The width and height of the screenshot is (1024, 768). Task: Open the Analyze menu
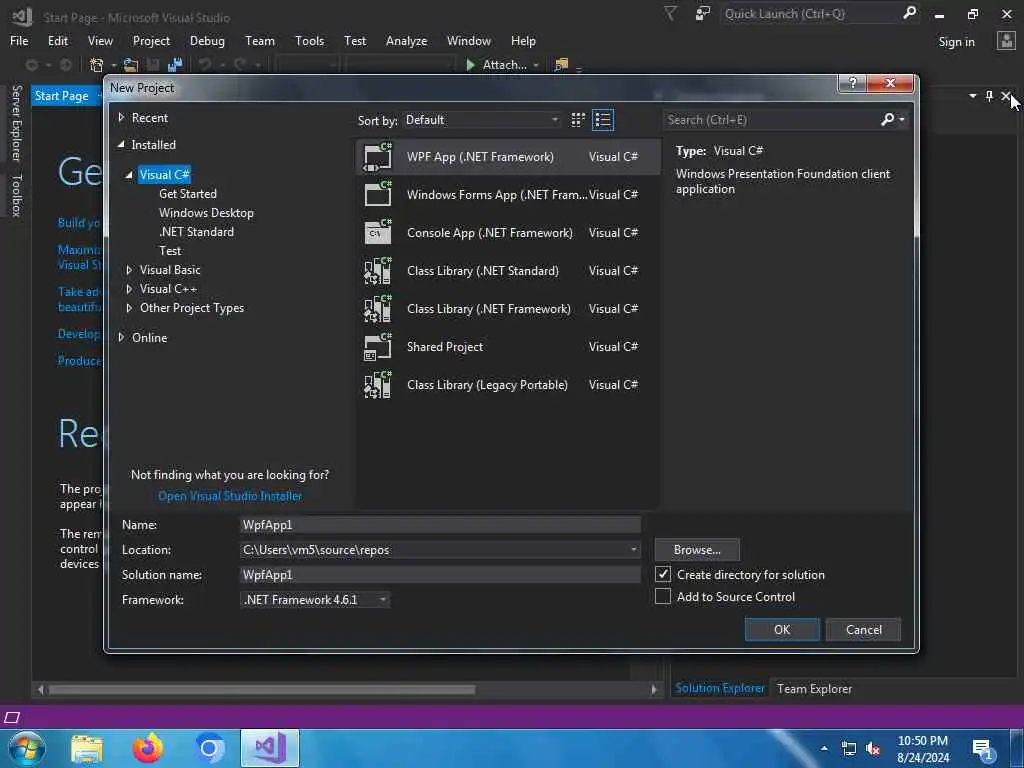point(406,40)
